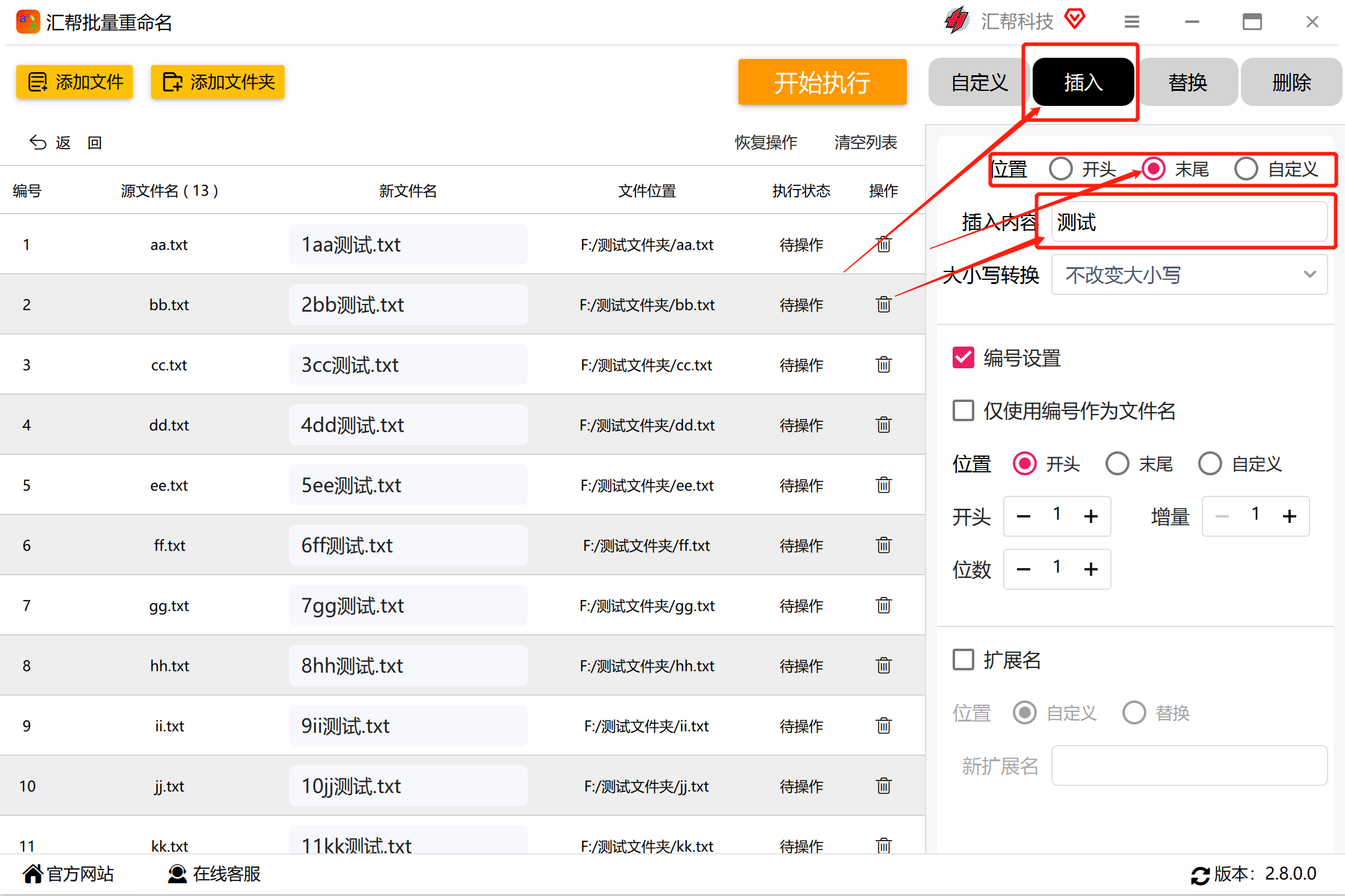The image size is (1345, 896).
Task: Delete the jj.txt row using trash icon
Action: click(x=883, y=786)
